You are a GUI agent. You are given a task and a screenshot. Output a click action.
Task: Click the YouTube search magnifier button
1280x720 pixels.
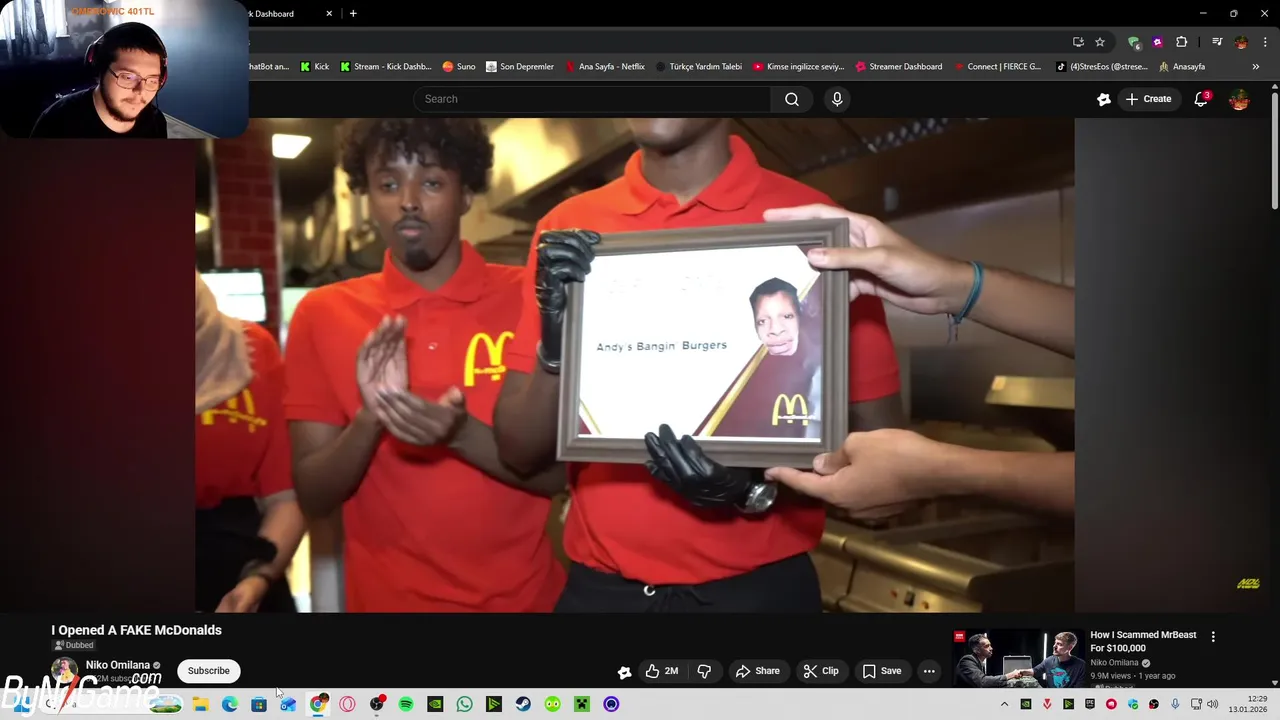(791, 99)
